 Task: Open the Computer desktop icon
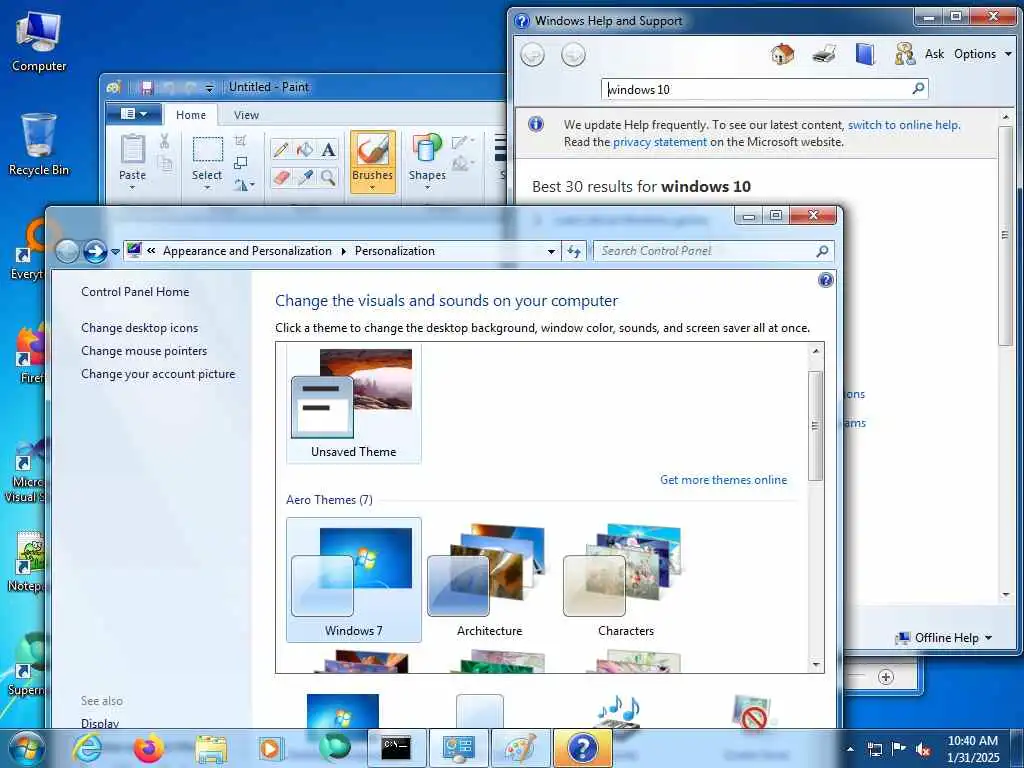point(39,42)
